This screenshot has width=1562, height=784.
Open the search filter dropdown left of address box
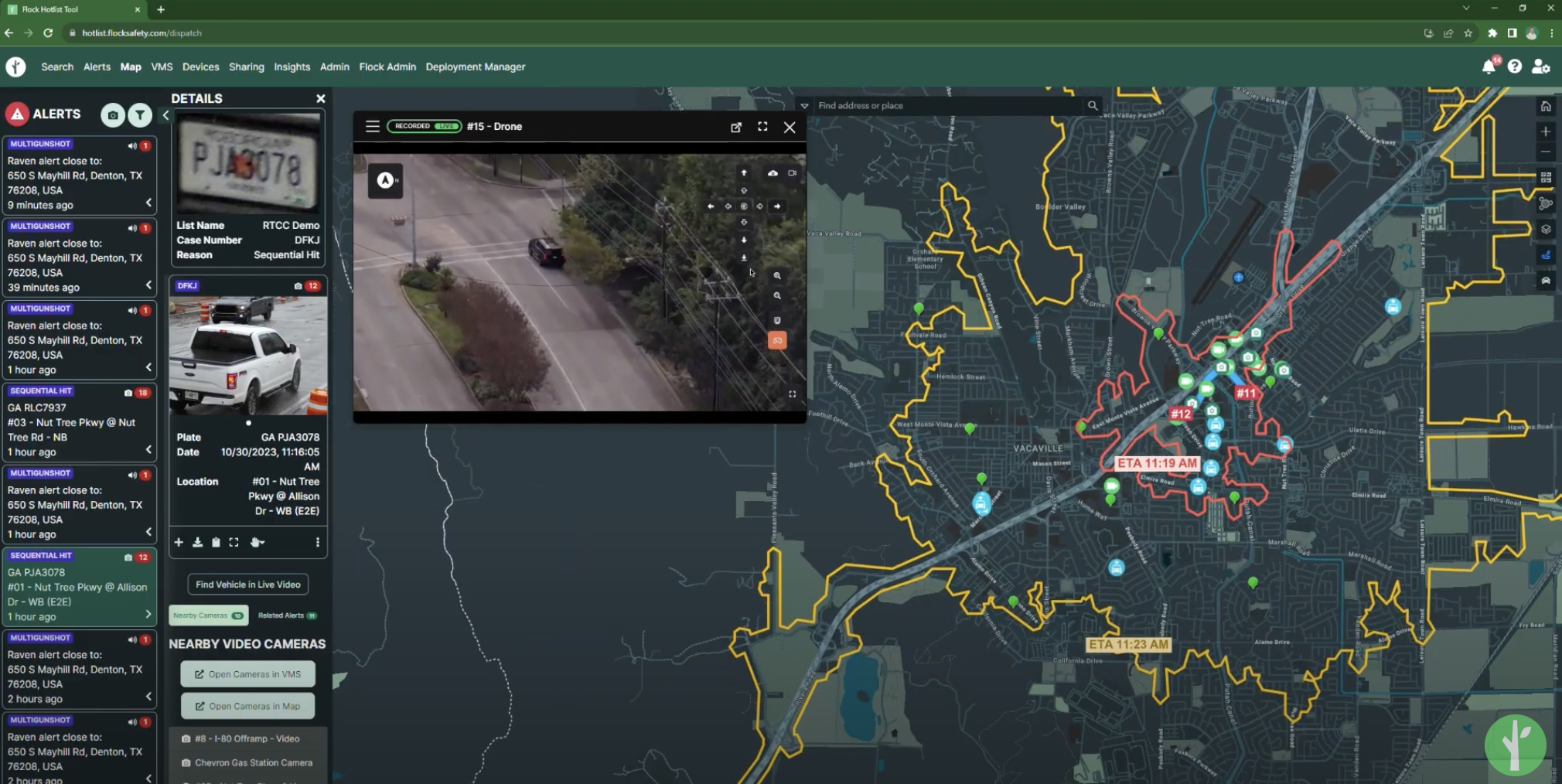click(x=804, y=106)
